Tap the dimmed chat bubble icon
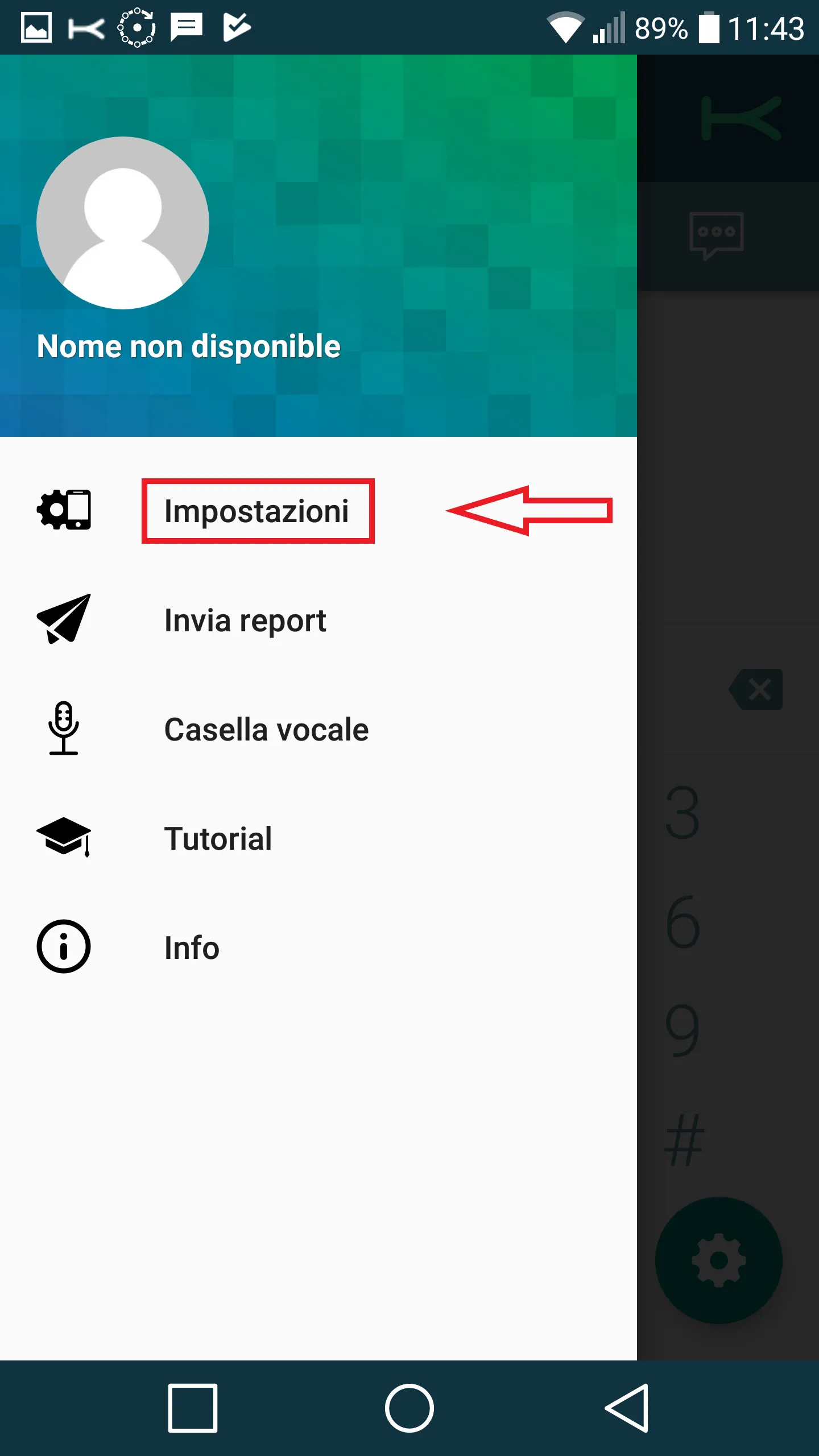This screenshot has height=1456, width=819. 717,235
